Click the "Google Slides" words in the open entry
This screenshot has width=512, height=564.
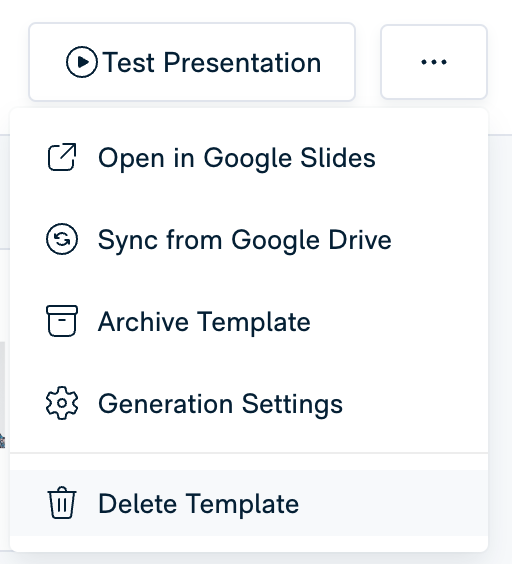coord(290,158)
